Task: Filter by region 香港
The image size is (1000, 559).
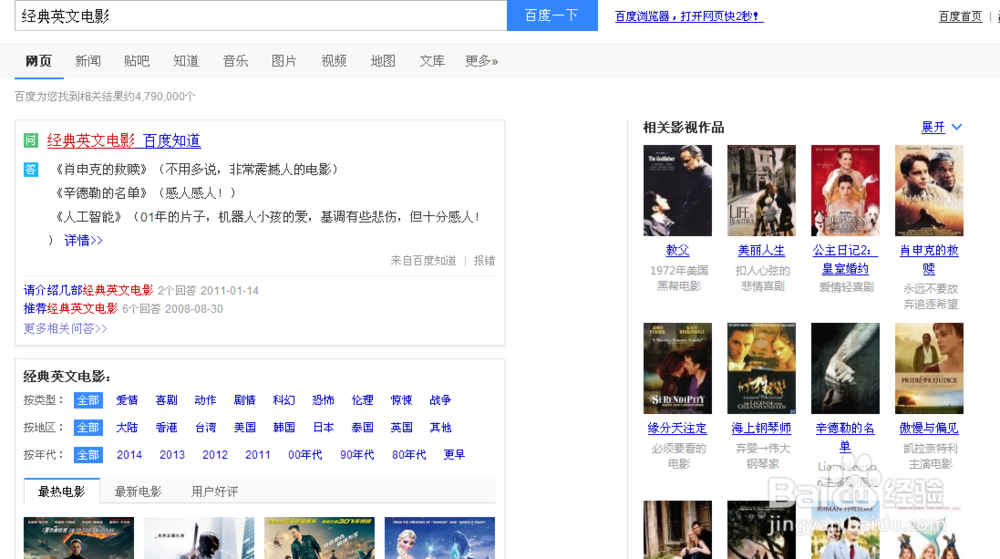Action: point(166,428)
